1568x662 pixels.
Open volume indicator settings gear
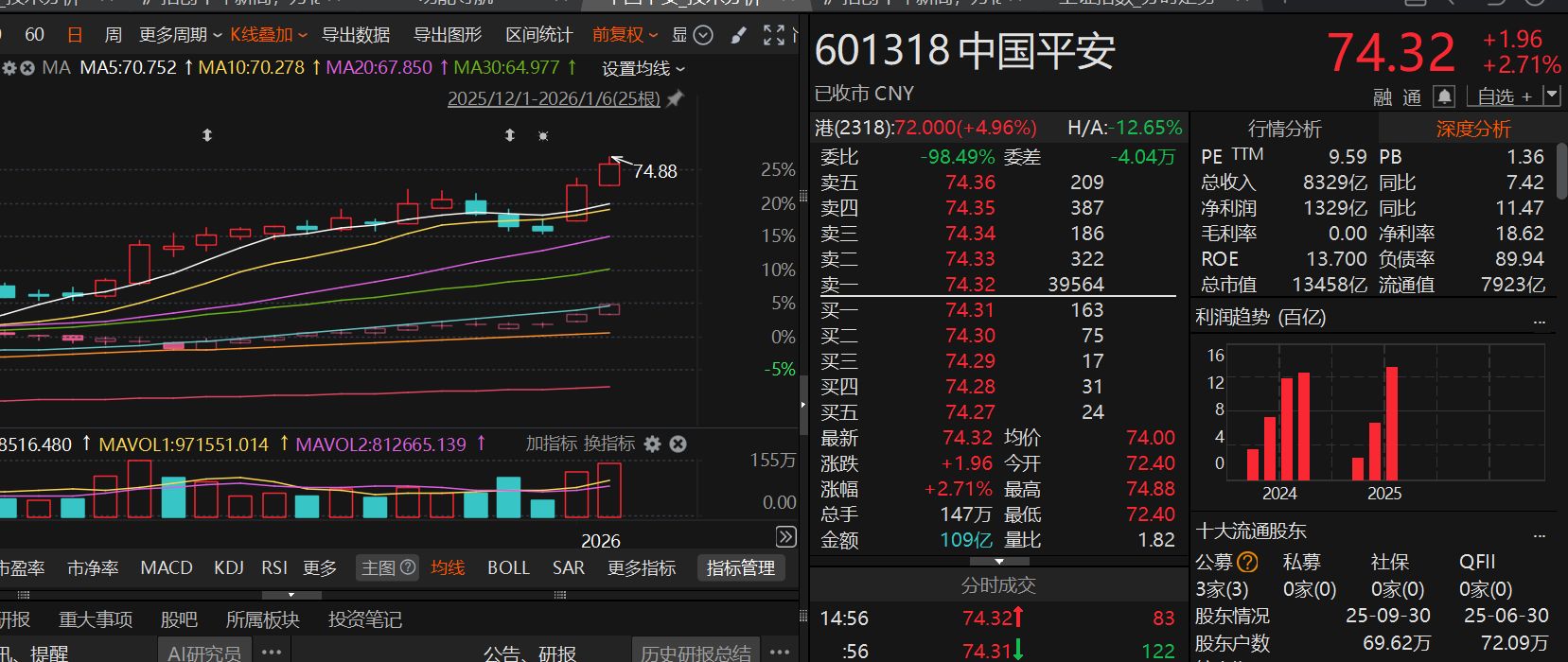[652, 444]
